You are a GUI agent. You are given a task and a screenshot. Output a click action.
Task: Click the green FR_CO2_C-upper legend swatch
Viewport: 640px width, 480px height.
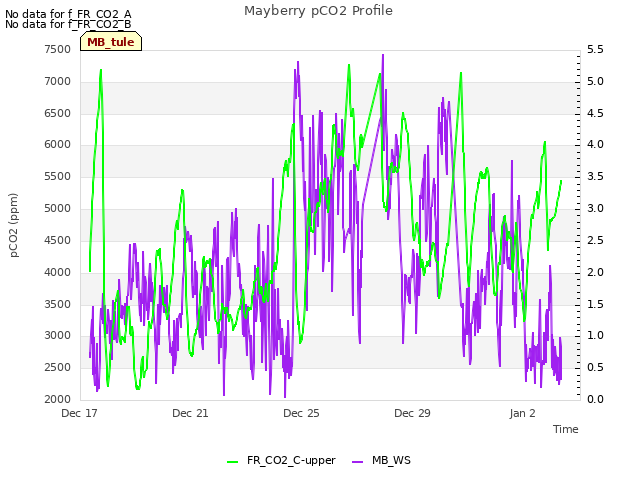(232, 461)
